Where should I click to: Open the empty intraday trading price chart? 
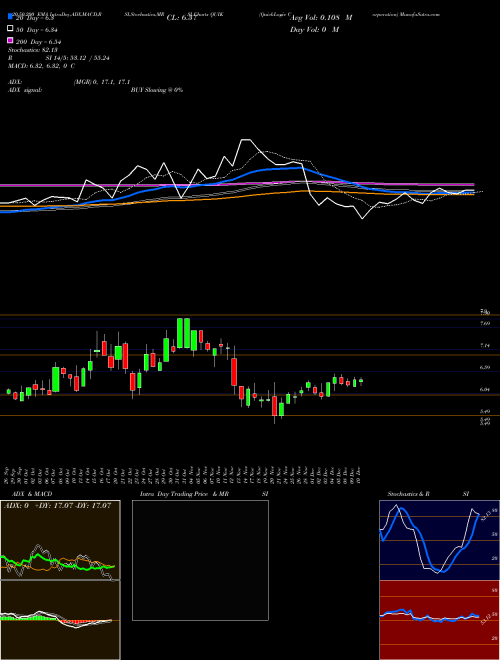coord(200,560)
